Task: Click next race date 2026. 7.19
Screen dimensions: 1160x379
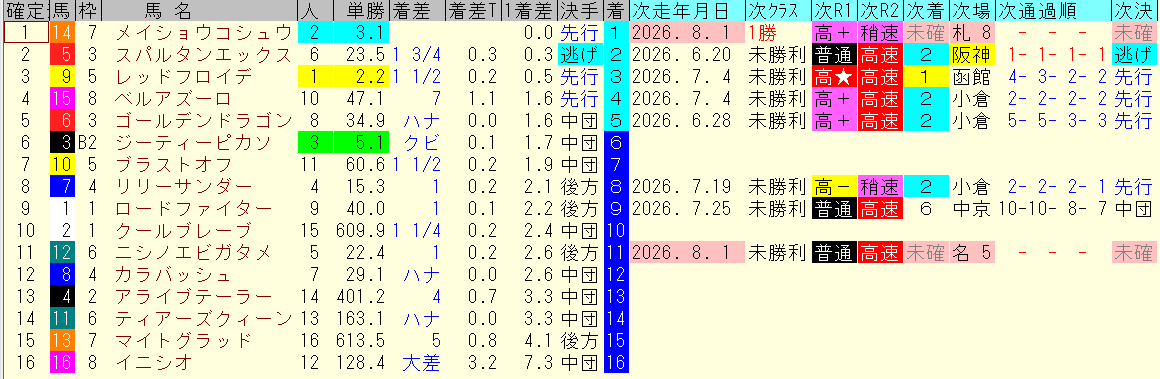Action: (687, 187)
